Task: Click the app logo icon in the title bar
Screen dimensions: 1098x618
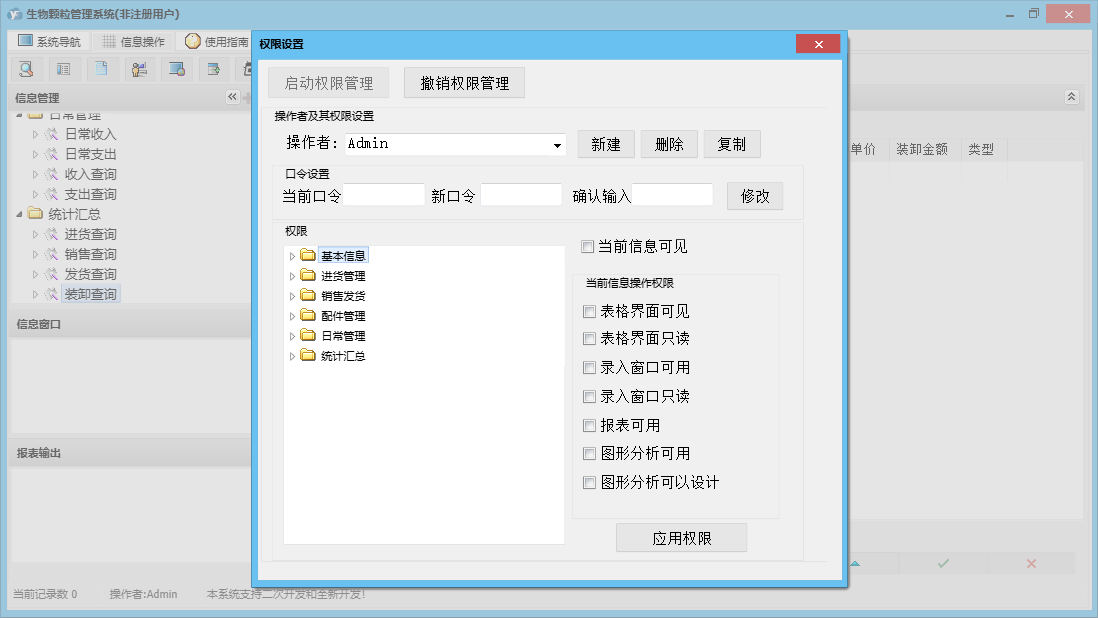Action: [x=14, y=14]
